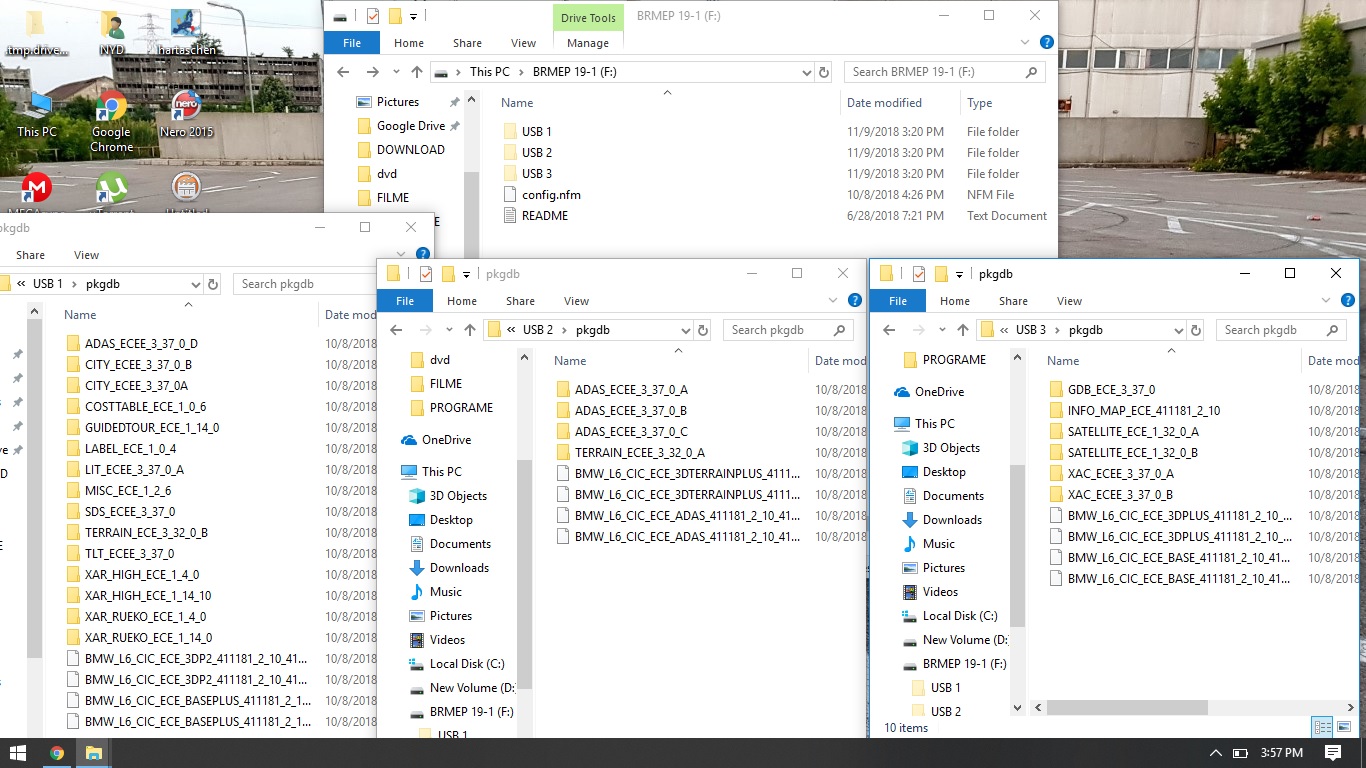Image resolution: width=1366 pixels, height=768 pixels.
Task: Select the TERRAIN_ECEE_3_32_0_A folder
Action: [639, 453]
